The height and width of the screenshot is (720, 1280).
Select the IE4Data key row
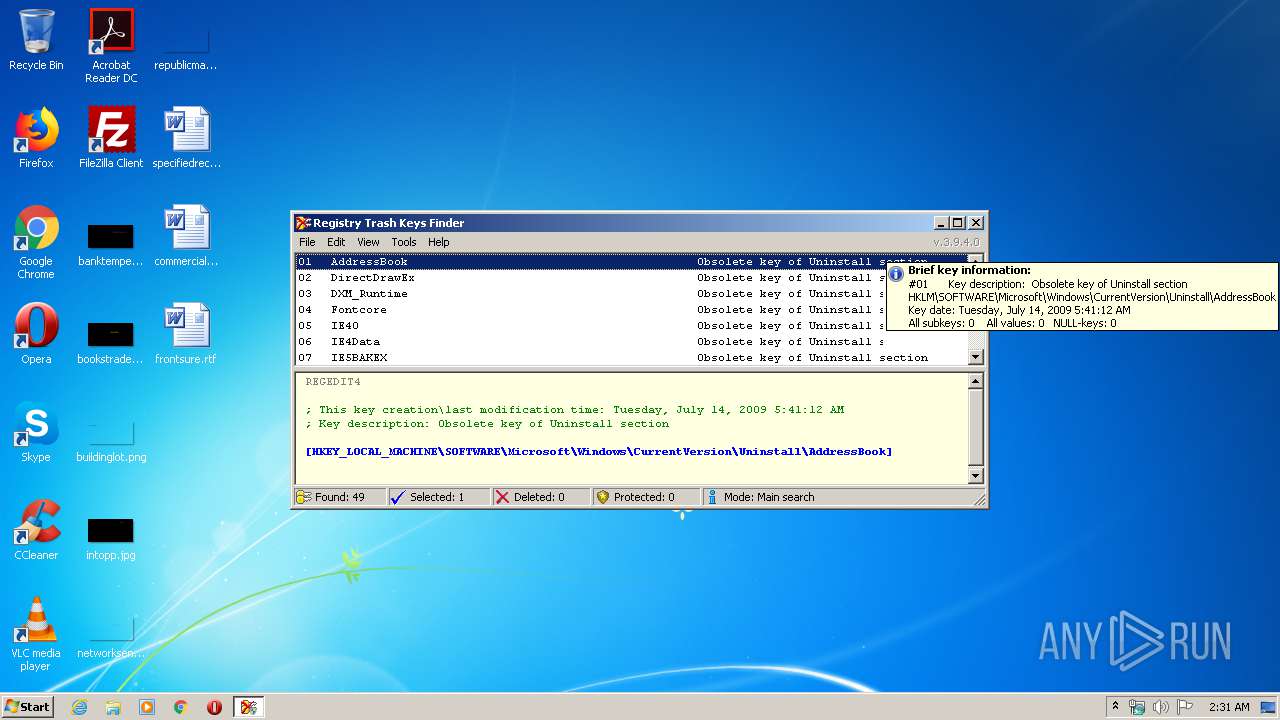coord(632,342)
